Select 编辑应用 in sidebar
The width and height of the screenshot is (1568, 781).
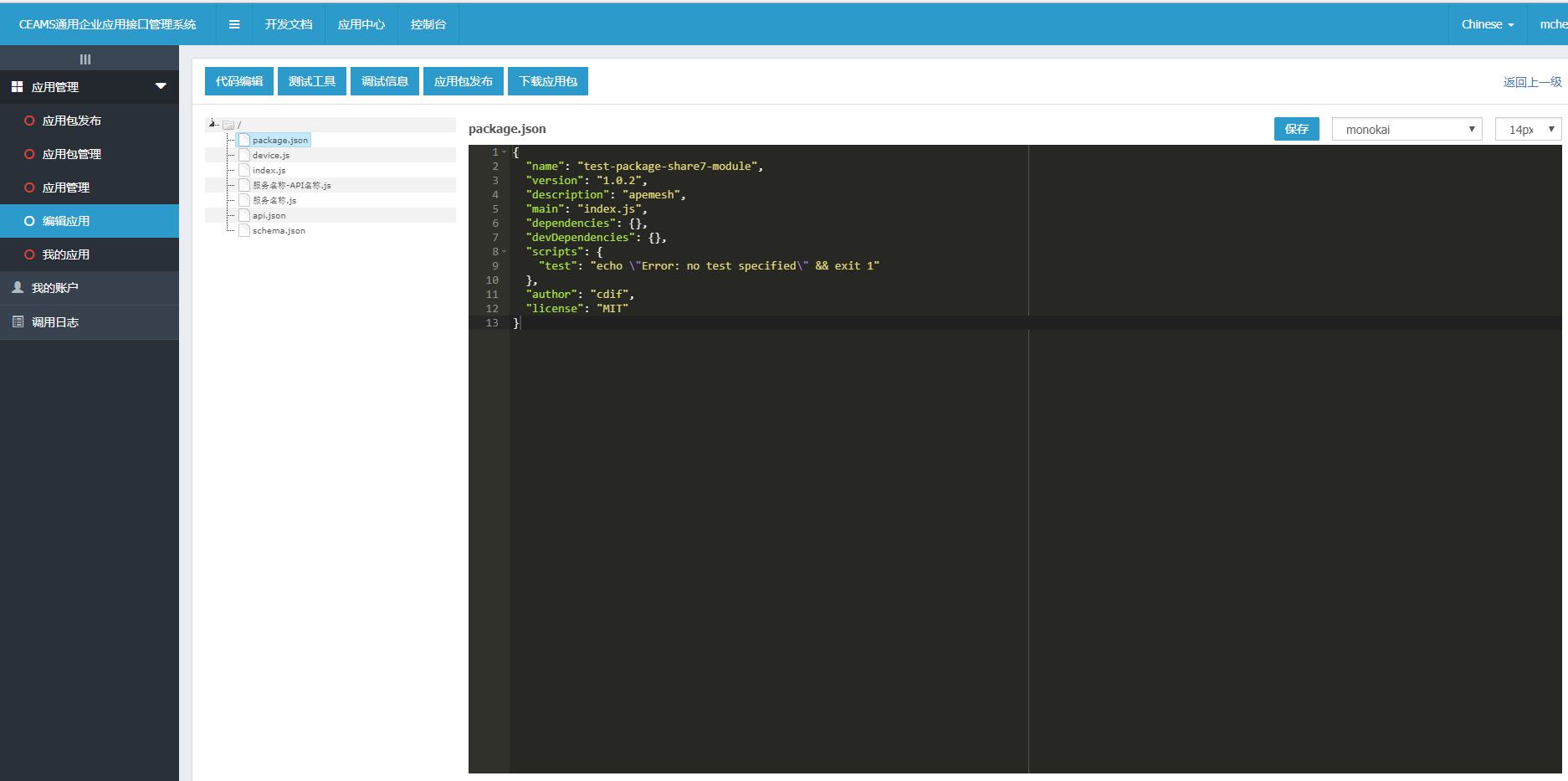pyautogui.click(x=90, y=221)
